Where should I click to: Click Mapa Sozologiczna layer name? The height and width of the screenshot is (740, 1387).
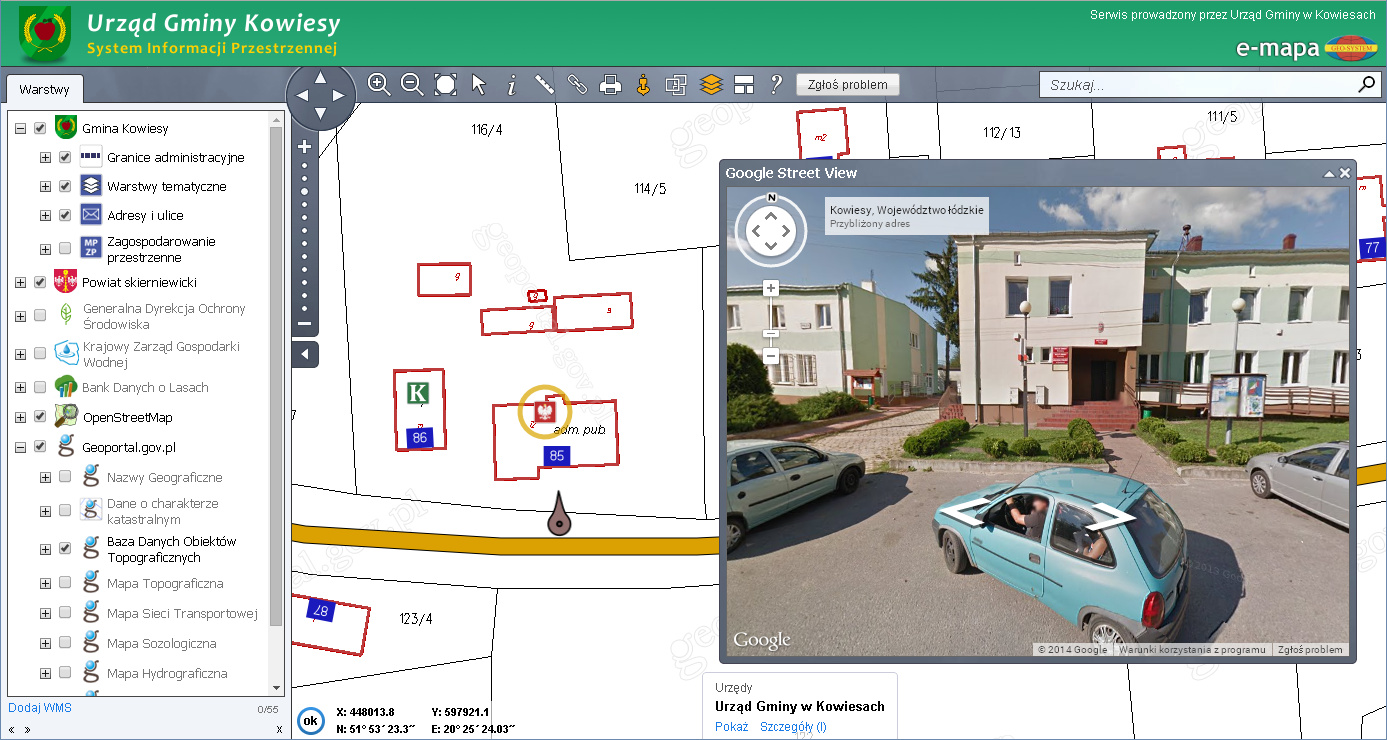coord(162,643)
